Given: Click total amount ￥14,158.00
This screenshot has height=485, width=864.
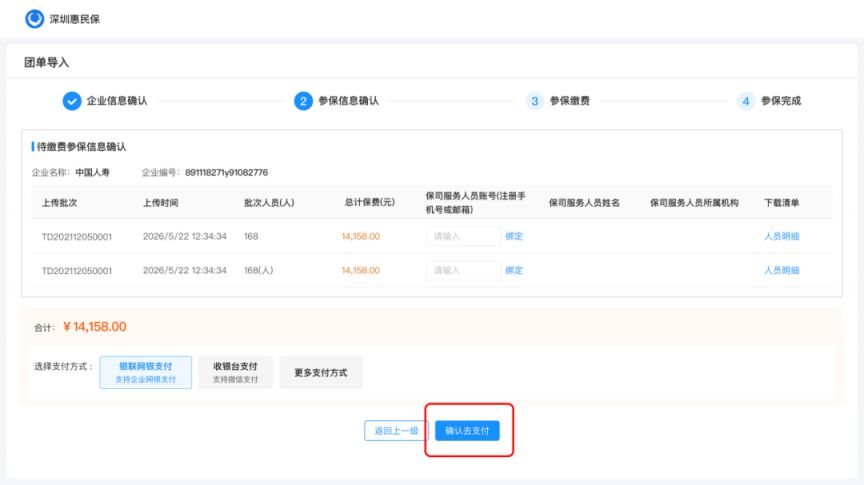Looking at the screenshot, I should 95,327.
